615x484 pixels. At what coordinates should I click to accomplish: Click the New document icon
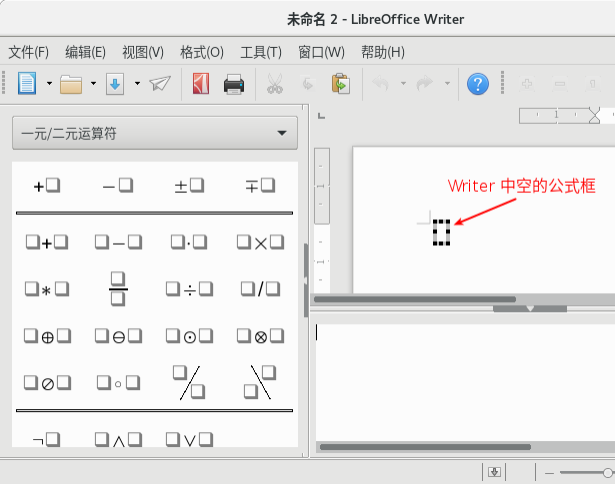pos(27,83)
